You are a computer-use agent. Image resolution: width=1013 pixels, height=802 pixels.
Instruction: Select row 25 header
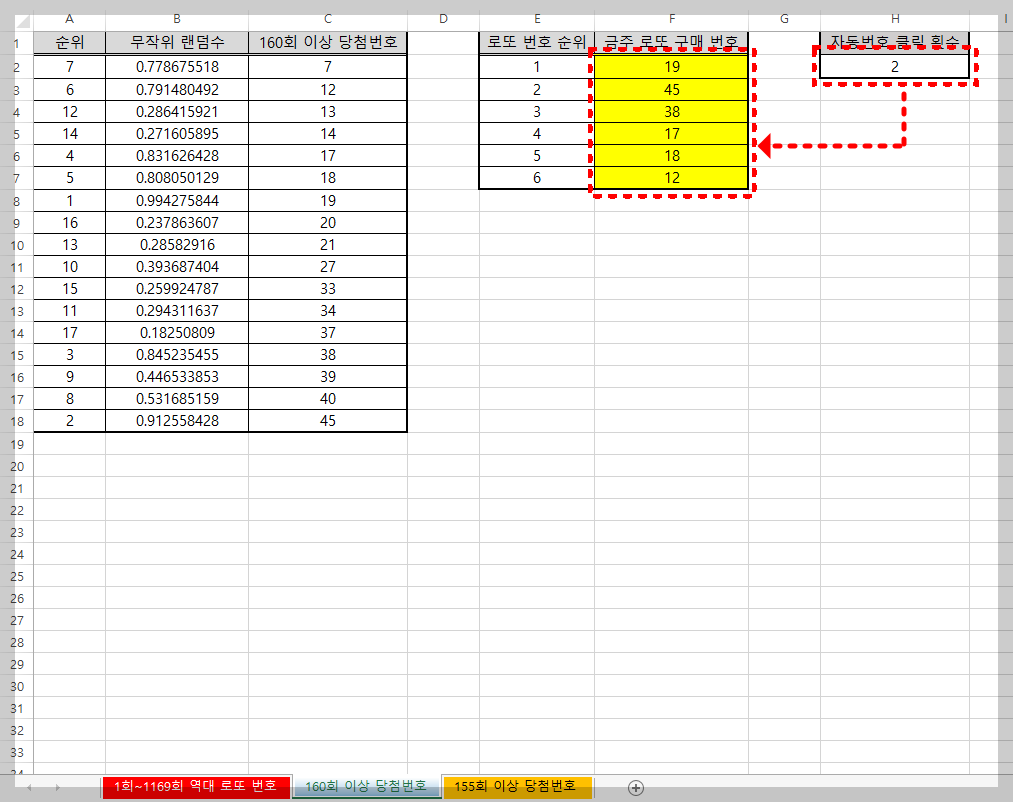17,576
